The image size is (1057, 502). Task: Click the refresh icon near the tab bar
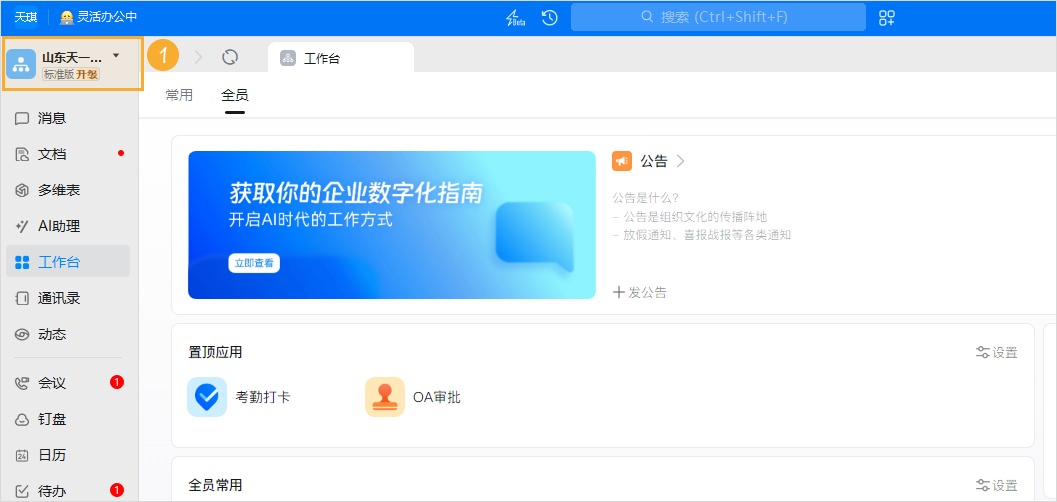pos(230,57)
